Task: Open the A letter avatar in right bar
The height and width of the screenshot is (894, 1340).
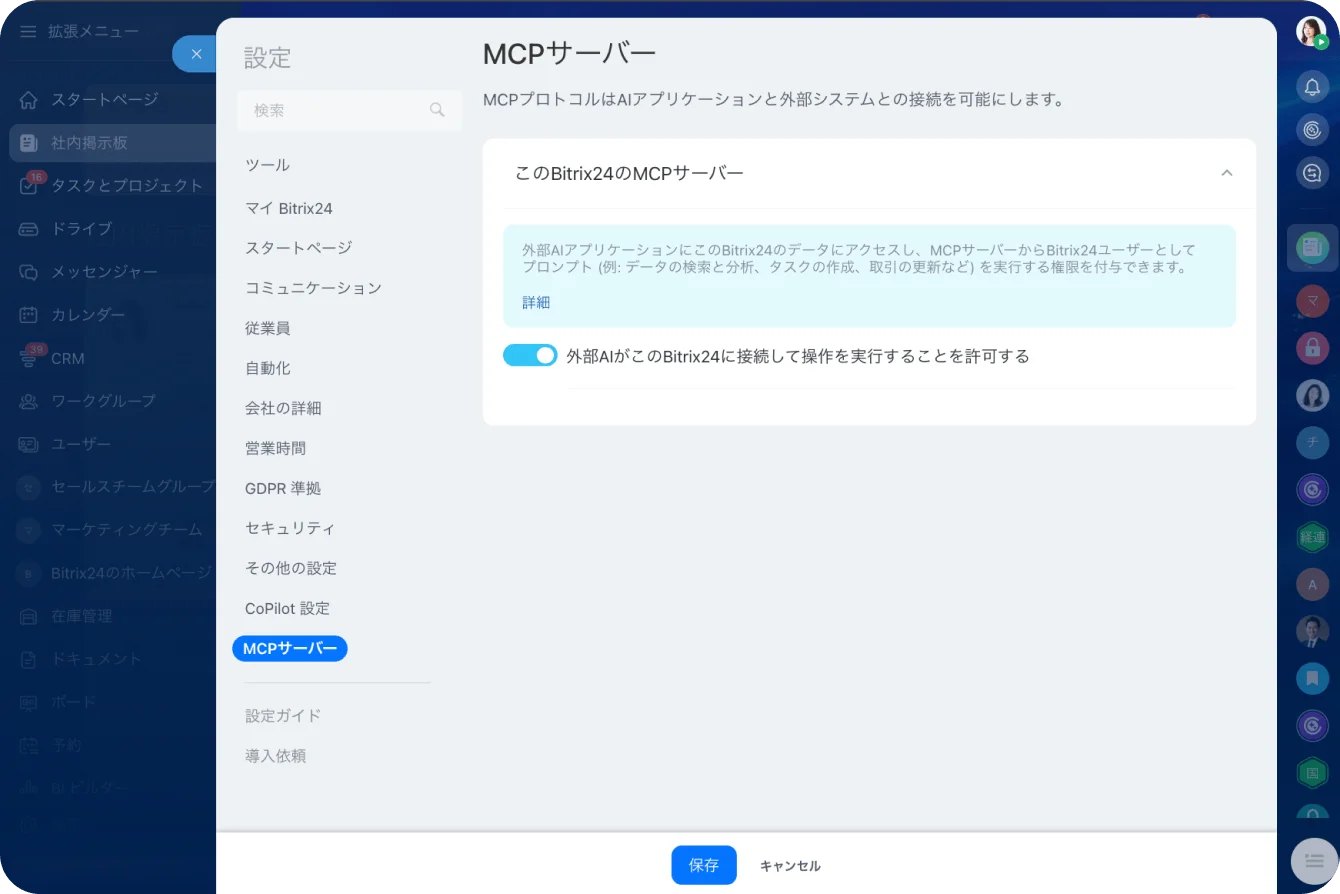Action: pyautogui.click(x=1312, y=584)
